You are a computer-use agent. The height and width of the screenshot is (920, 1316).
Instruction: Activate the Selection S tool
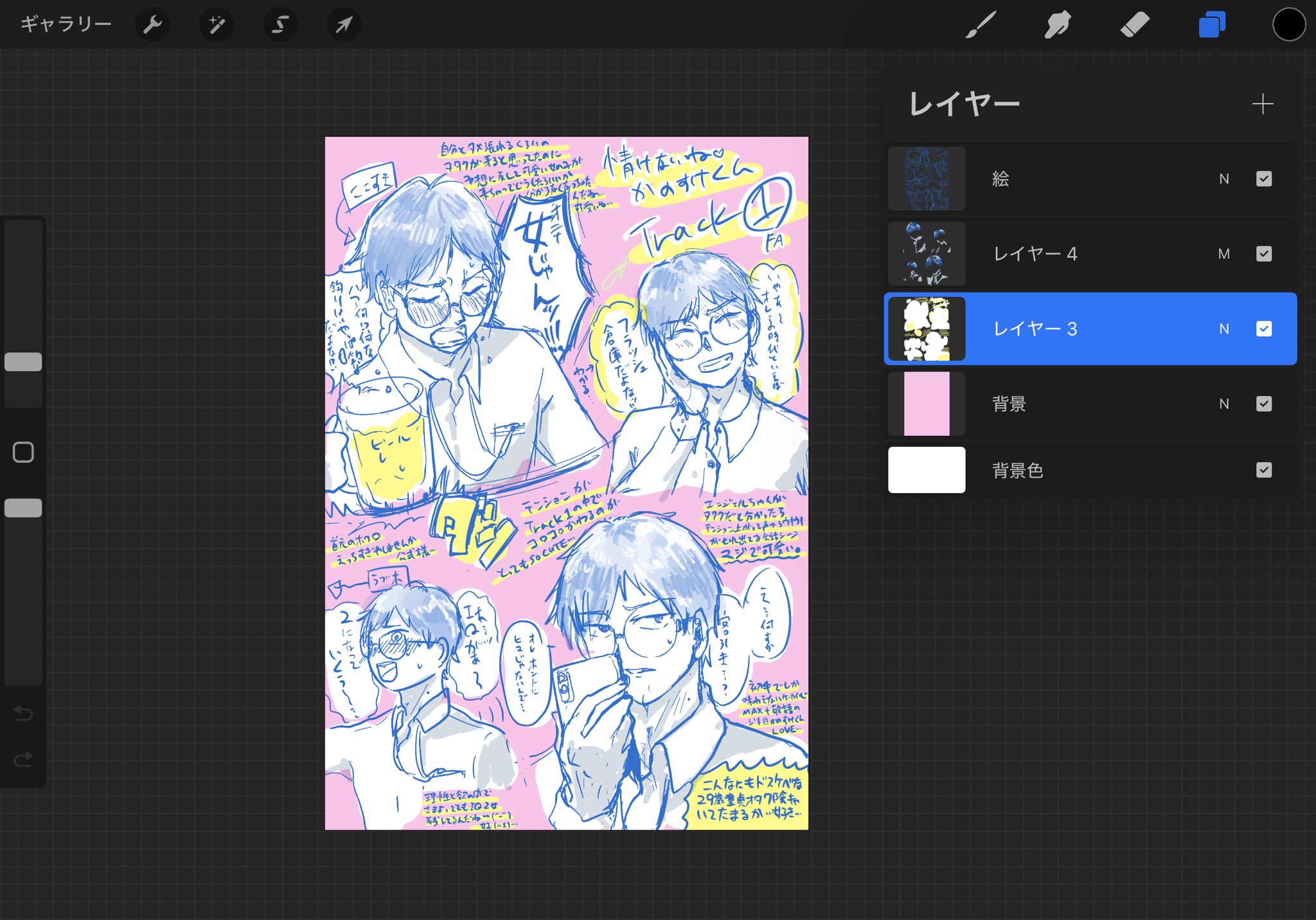coord(280,25)
